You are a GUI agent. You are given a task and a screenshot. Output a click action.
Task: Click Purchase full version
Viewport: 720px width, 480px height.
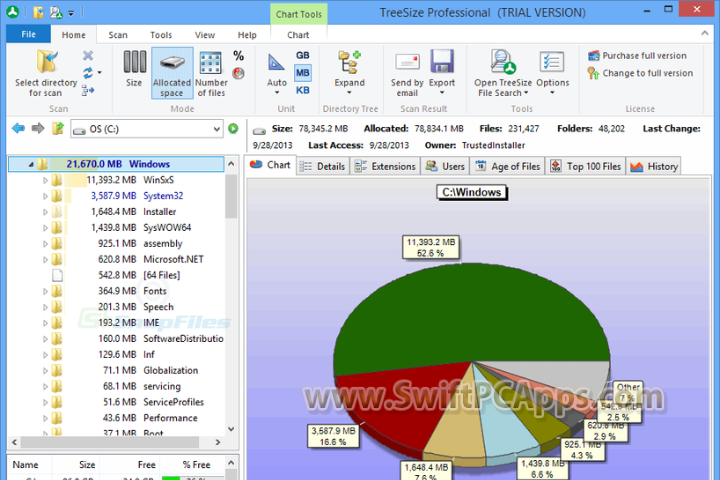coord(637,56)
